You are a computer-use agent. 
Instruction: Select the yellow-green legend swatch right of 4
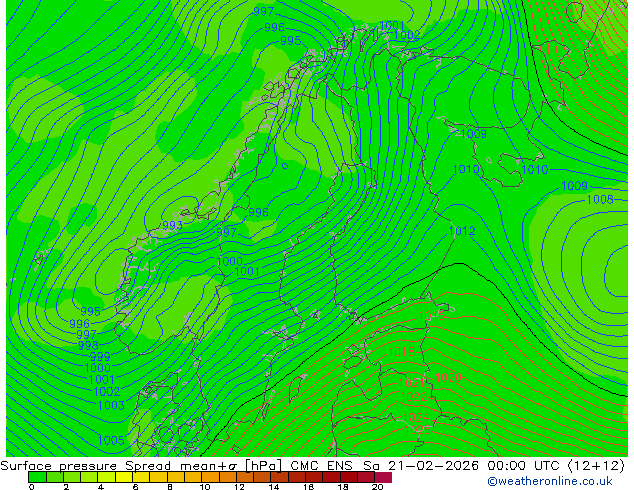coord(106,477)
